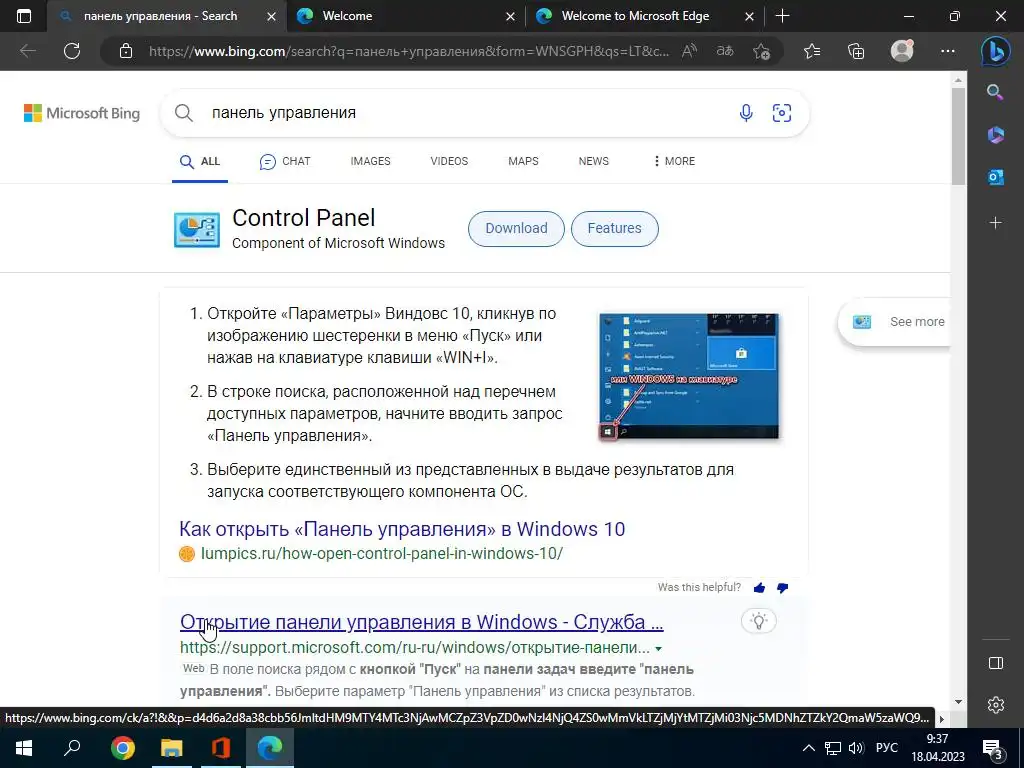
Task: Close the Welcome to Microsoft Edge tab
Action: [750, 16]
